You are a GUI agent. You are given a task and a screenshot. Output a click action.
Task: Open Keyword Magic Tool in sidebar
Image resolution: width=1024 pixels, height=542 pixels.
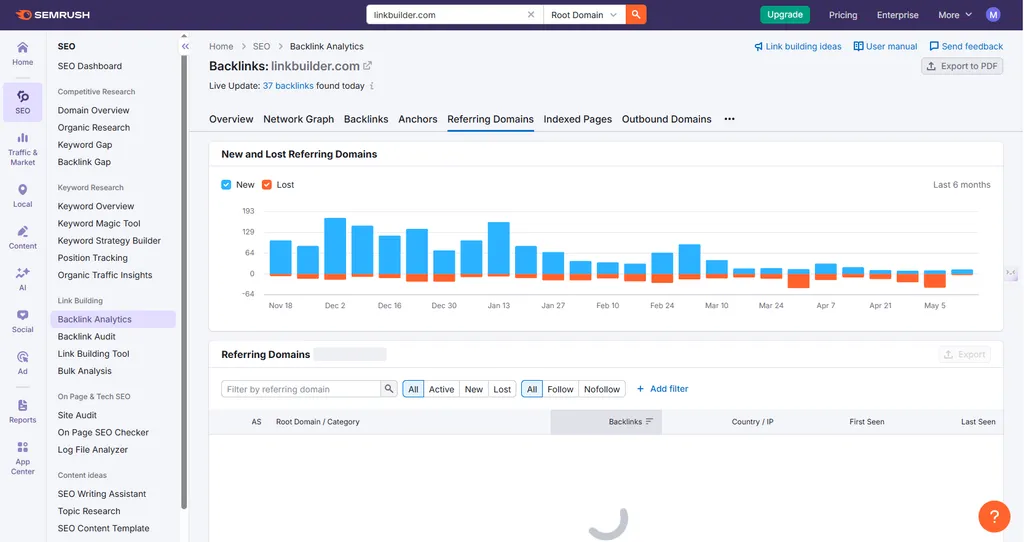tap(99, 223)
